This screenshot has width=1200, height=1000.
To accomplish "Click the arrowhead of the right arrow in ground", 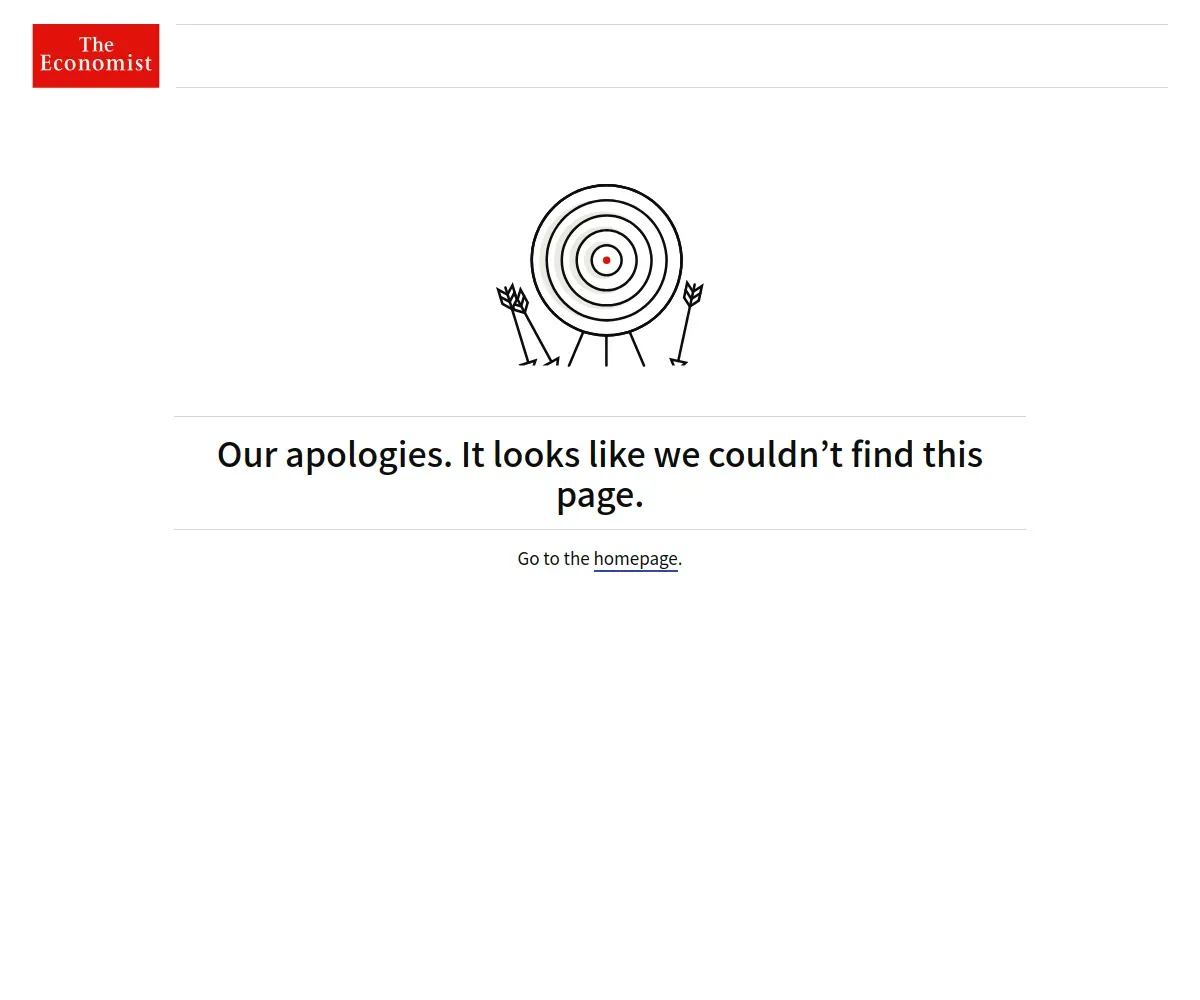I will tap(677, 362).
